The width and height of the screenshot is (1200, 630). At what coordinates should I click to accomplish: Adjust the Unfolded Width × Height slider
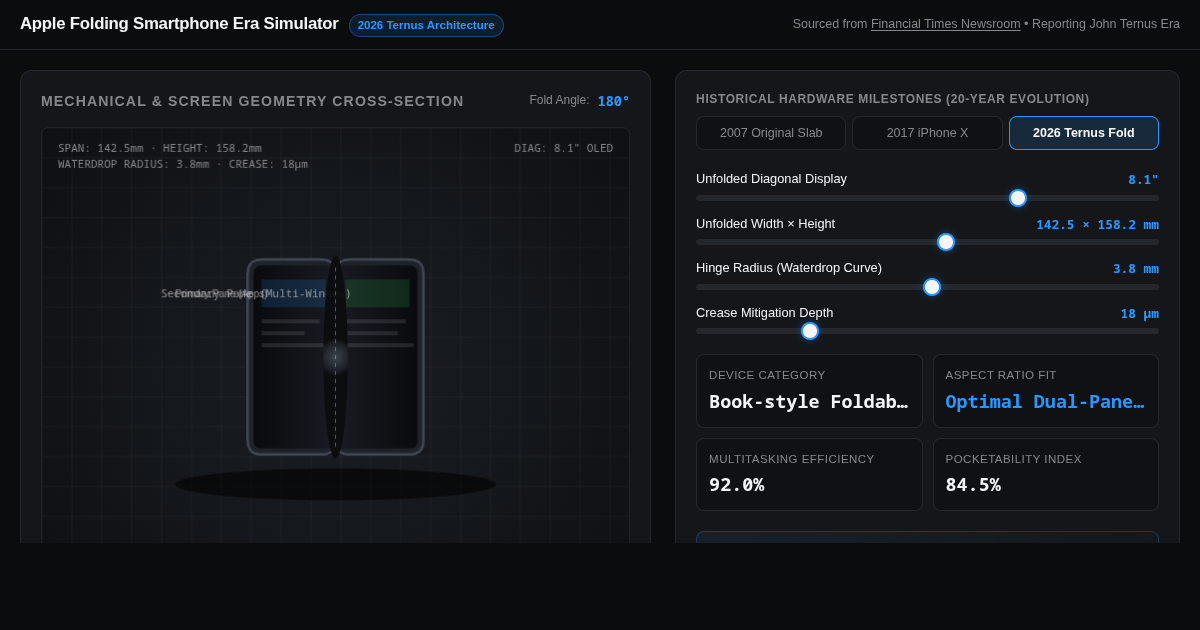tap(927, 242)
